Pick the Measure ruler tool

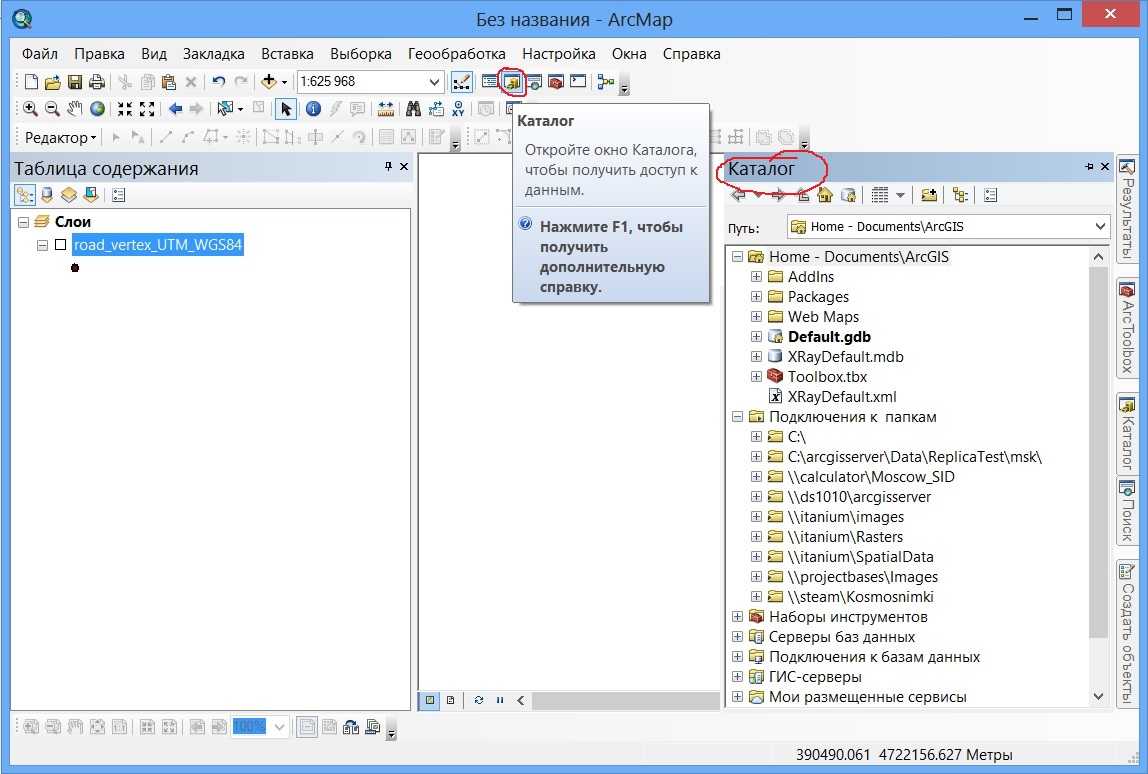click(x=386, y=109)
